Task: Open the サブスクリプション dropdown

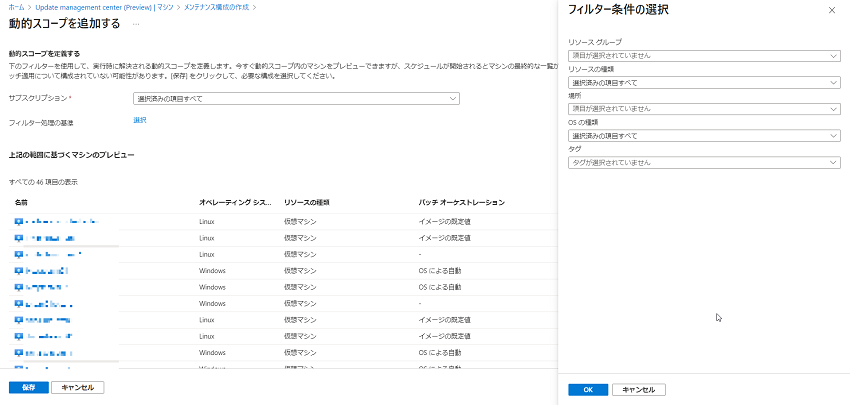Action: [x=296, y=98]
